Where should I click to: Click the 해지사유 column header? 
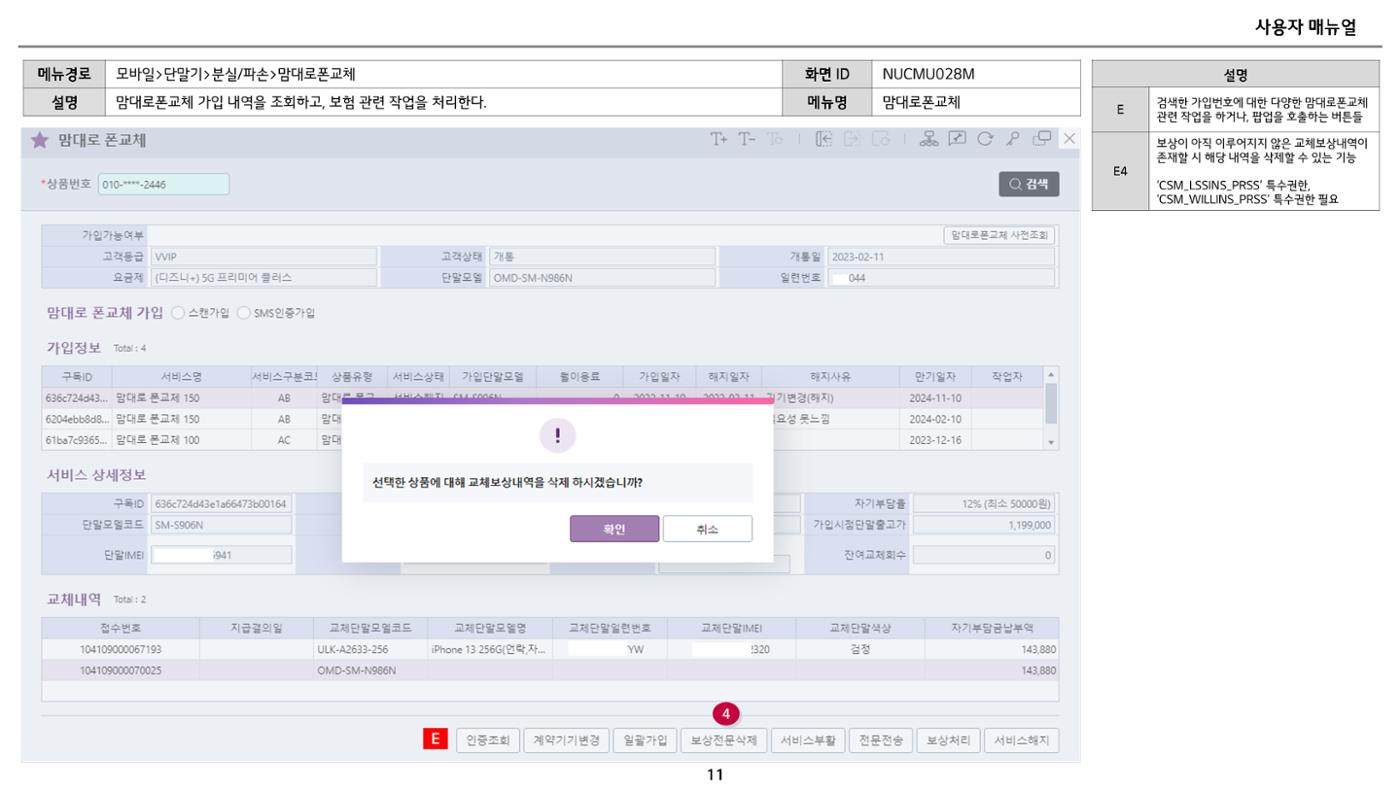click(831, 376)
